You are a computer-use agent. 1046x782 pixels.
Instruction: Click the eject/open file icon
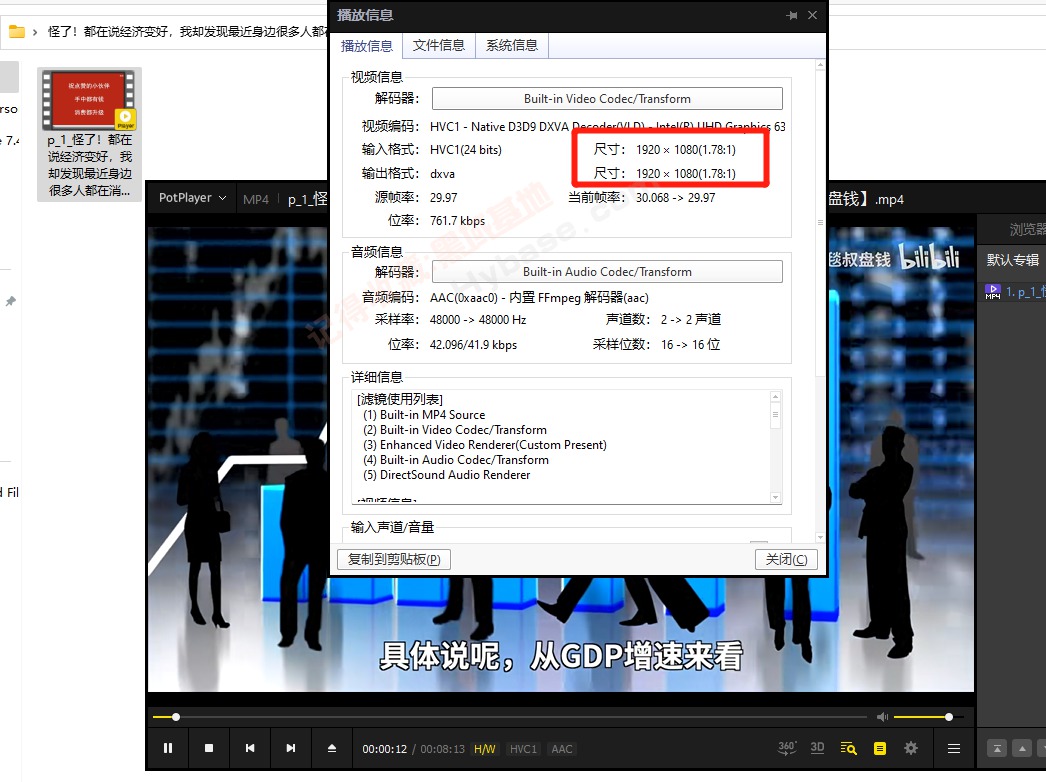pos(332,749)
